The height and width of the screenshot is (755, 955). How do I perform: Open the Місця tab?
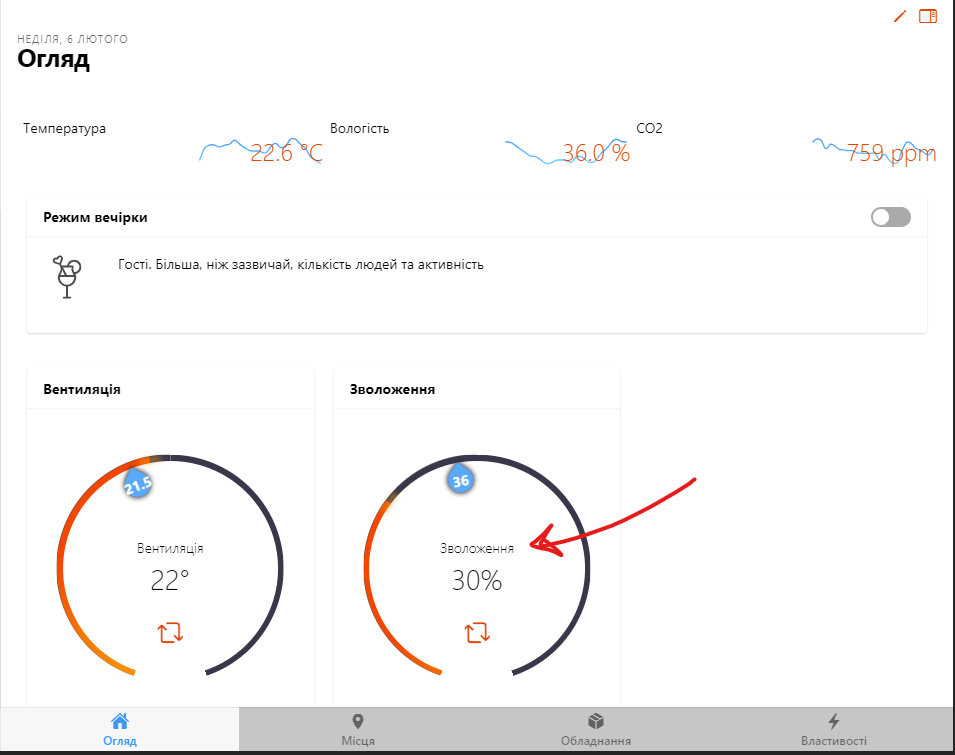pos(358,729)
